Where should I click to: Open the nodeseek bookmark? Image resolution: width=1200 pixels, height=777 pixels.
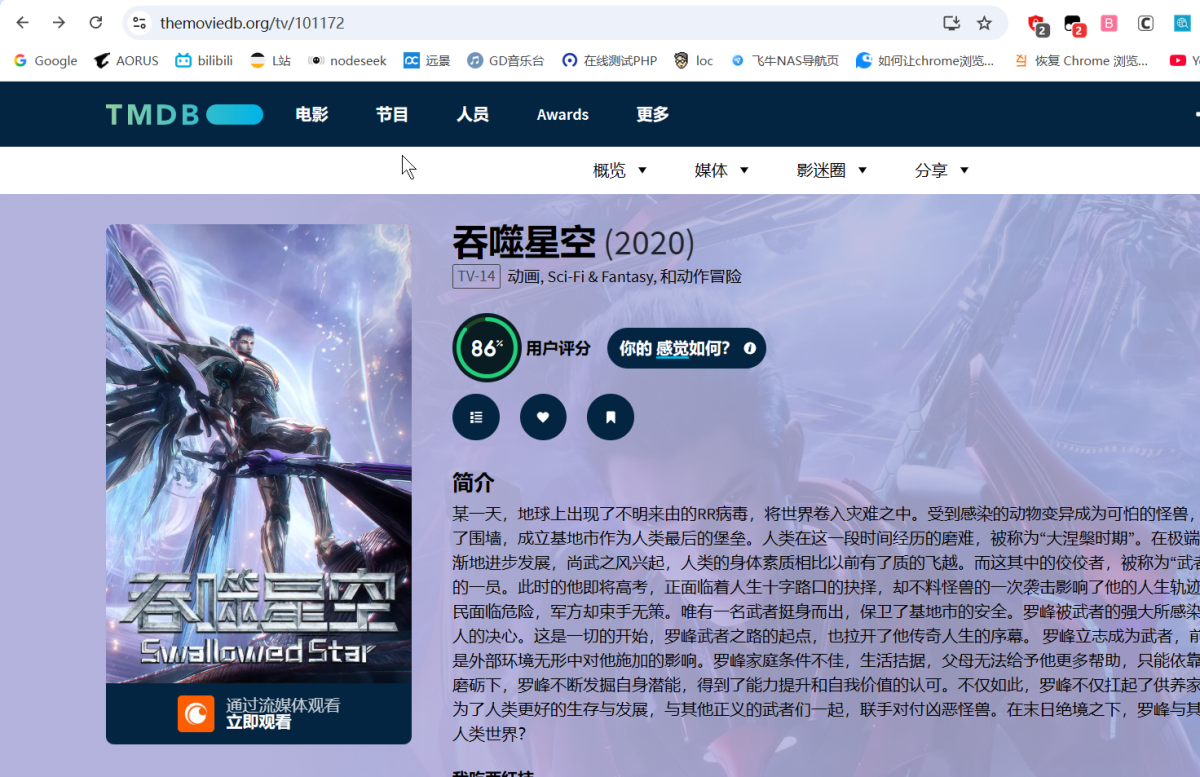click(x=347, y=60)
